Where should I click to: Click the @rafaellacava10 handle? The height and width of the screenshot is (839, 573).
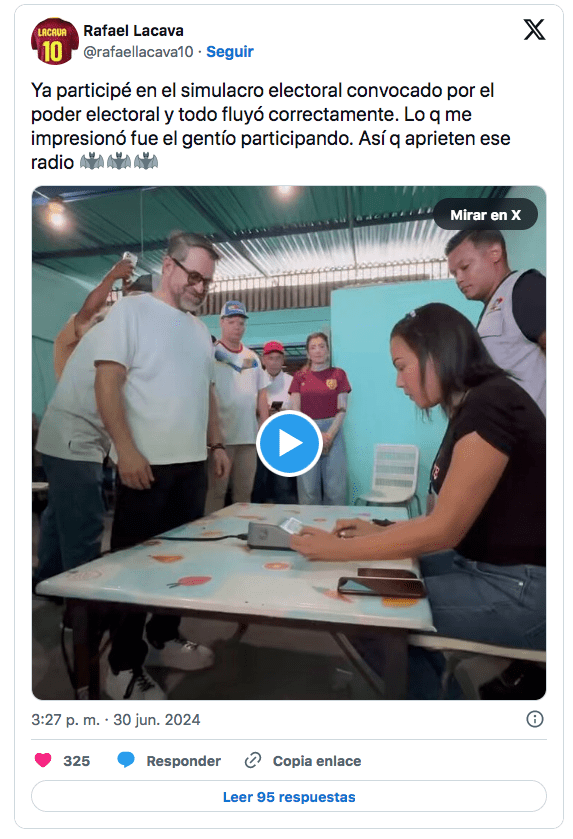pos(138,52)
